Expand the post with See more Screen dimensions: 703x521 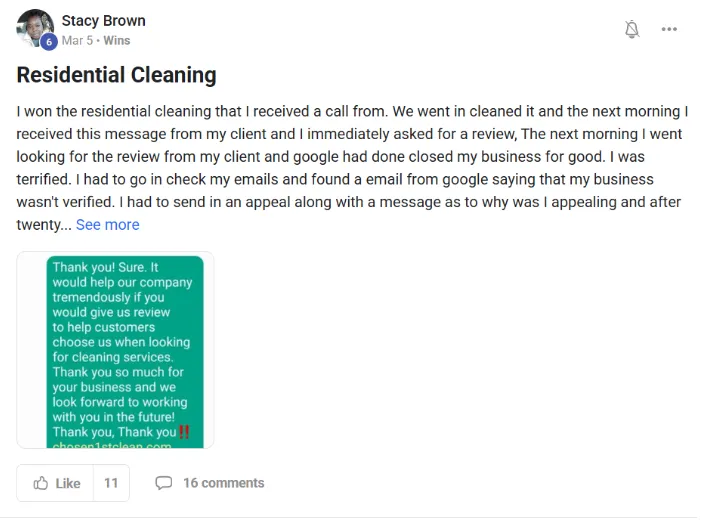[108, 225]
